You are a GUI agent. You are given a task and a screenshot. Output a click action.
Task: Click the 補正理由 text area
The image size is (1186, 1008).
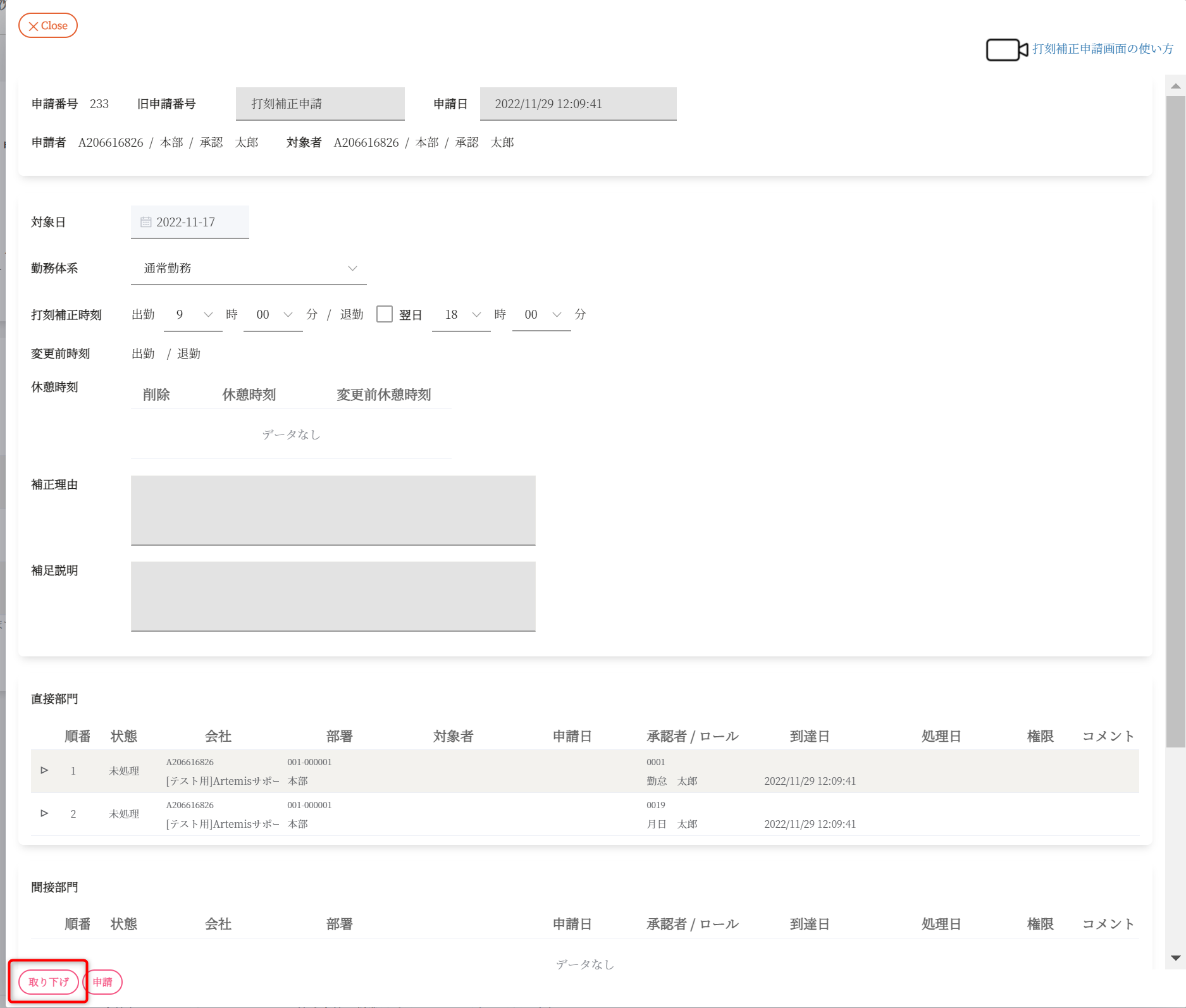click(333, 510)
